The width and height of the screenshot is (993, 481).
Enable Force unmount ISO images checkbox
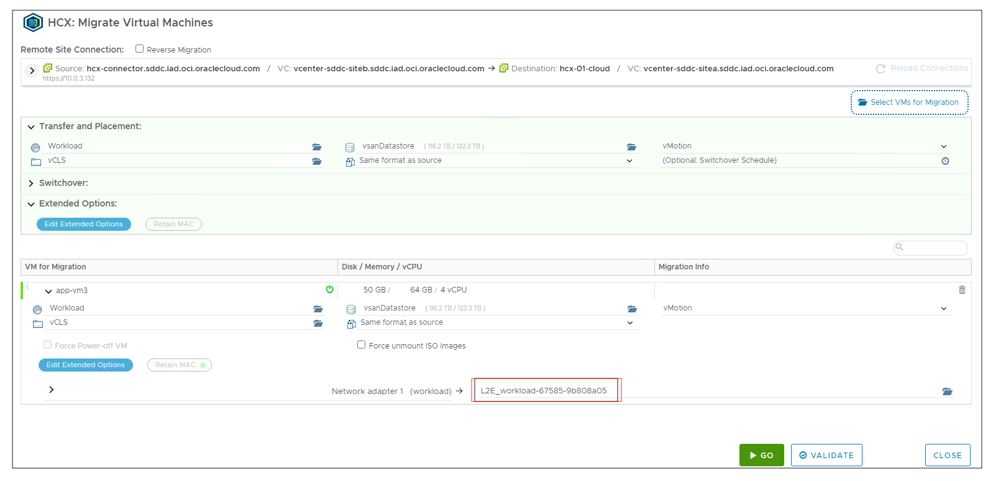point(362,345)
